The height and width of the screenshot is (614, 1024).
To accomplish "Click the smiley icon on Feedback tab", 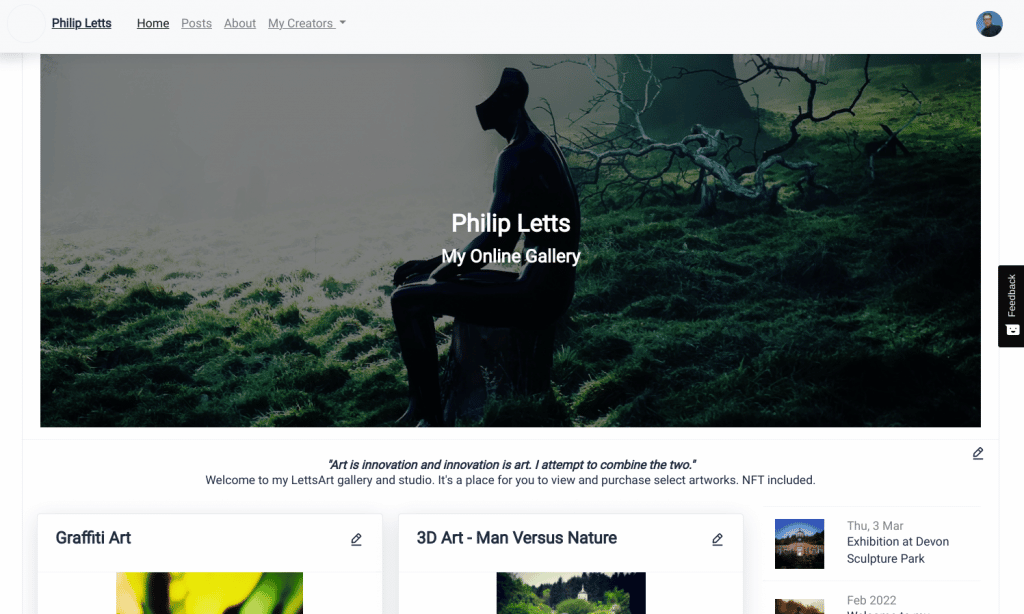I will tap(1012, 330).
